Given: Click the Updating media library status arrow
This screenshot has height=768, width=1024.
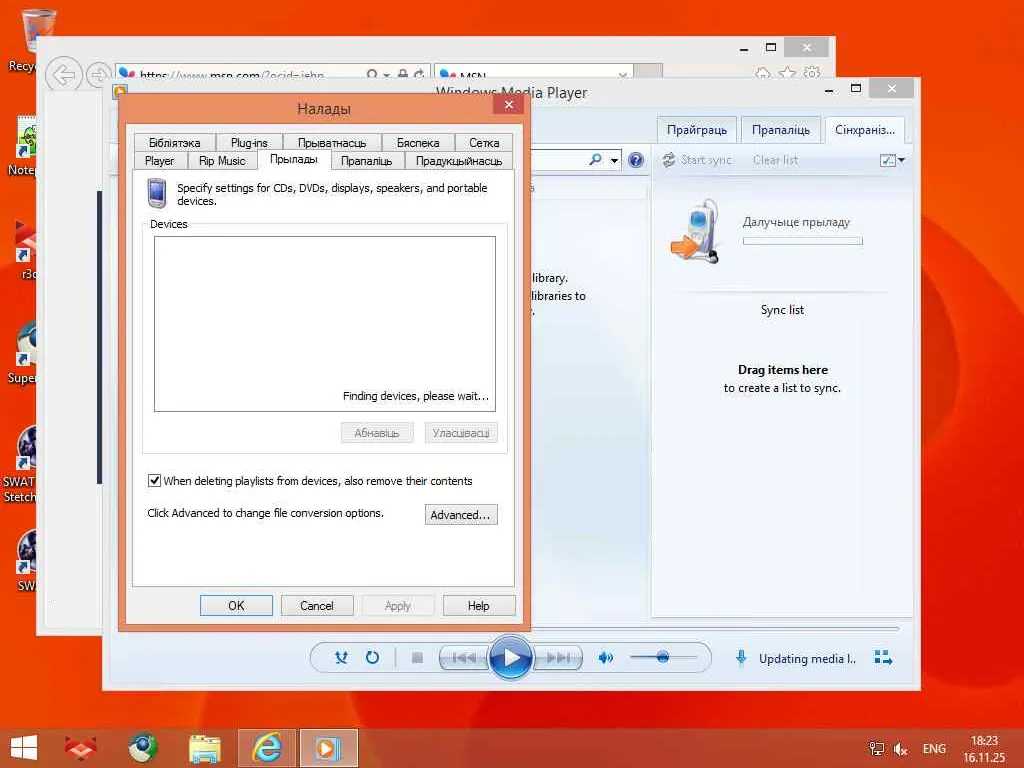Looking at the screenshot, I should (x=741, y=658).
